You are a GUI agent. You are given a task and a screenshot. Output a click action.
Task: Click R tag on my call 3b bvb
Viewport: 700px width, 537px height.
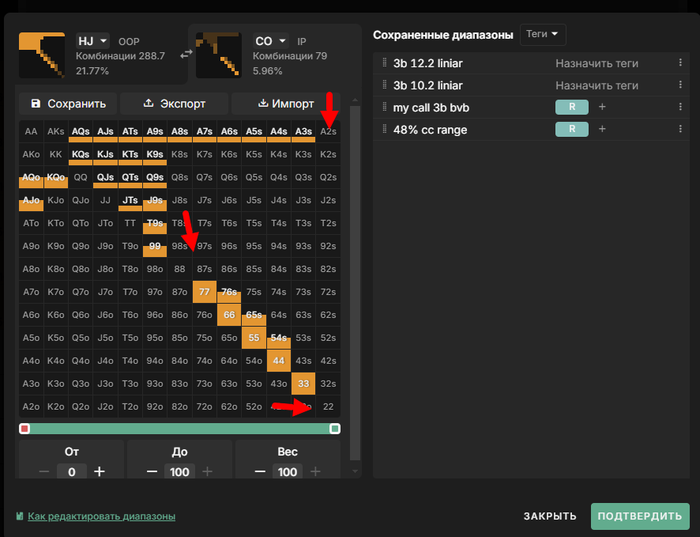click(572, 107)
